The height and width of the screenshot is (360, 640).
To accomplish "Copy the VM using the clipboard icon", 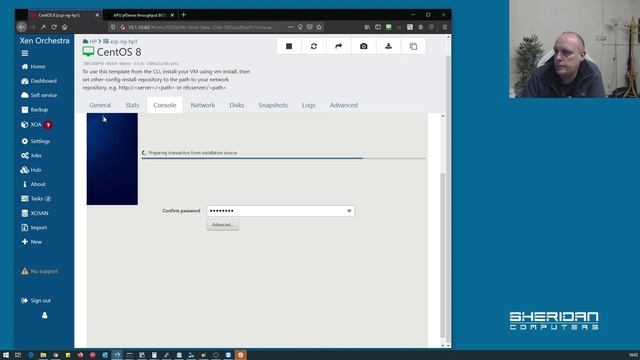I will click(x=413, y=46).
